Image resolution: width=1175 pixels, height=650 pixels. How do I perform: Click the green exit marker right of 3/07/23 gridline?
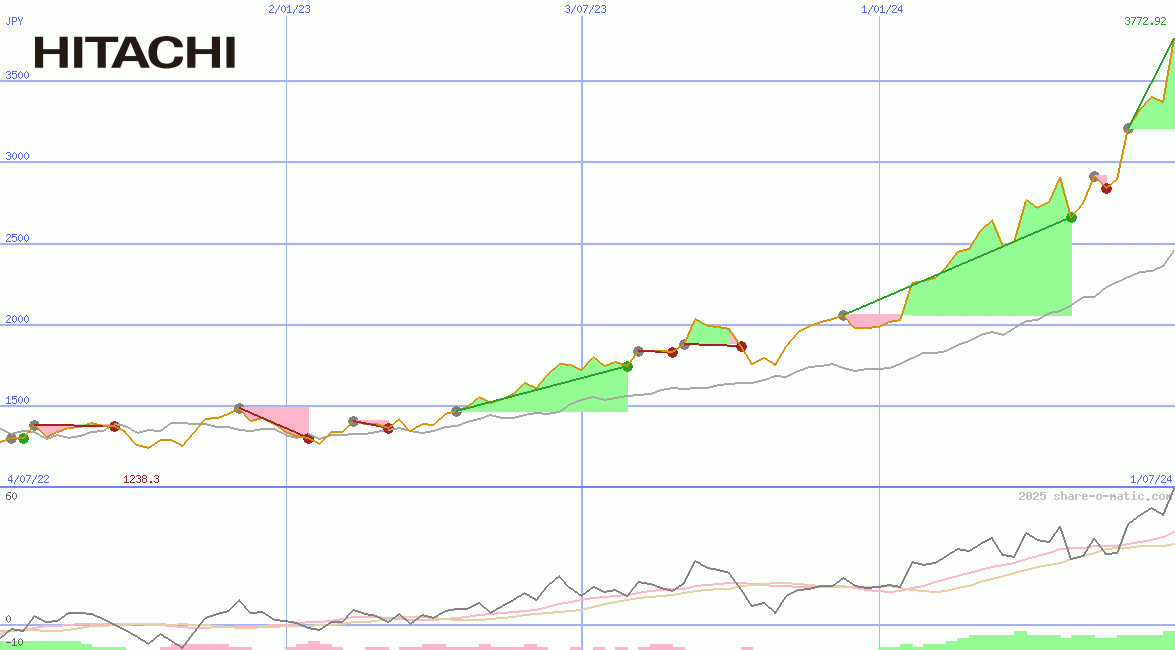628,367
